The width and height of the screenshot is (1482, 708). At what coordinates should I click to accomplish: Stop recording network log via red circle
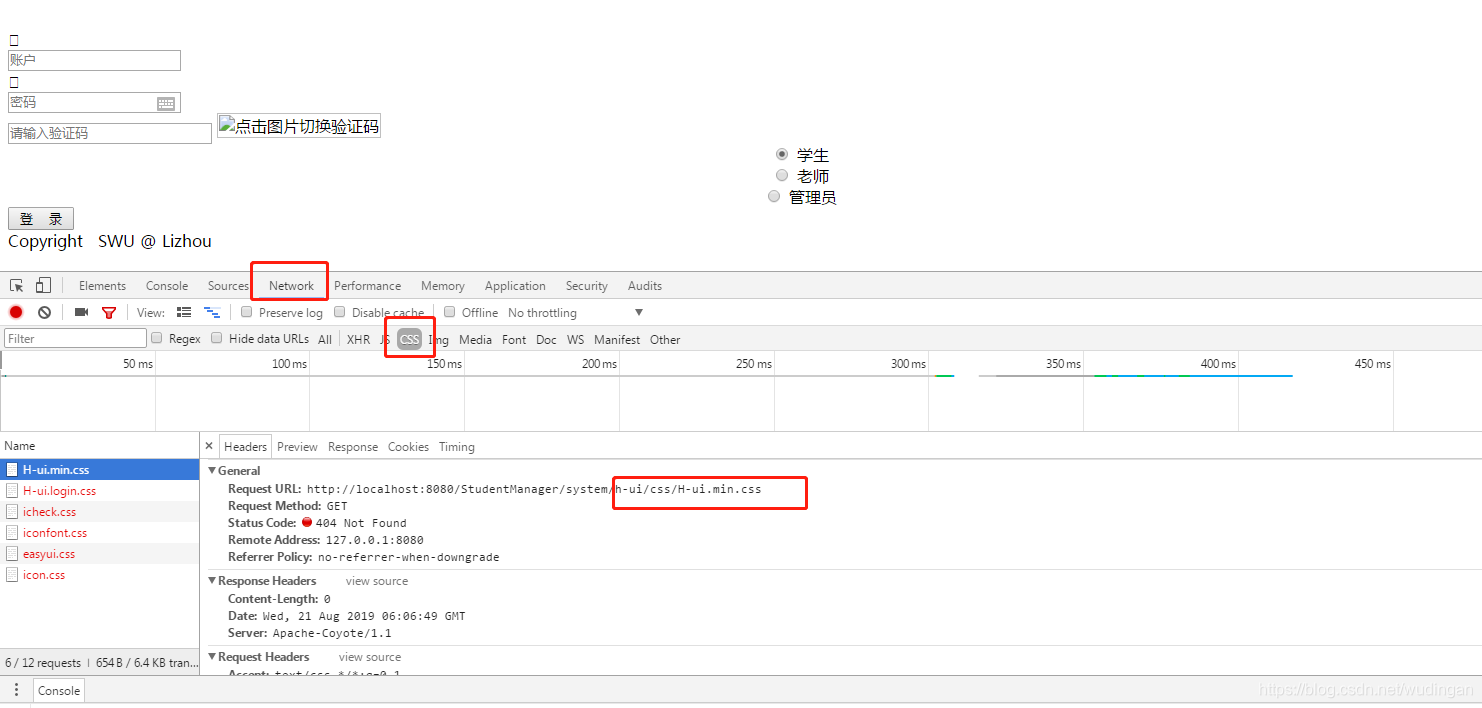16,313
